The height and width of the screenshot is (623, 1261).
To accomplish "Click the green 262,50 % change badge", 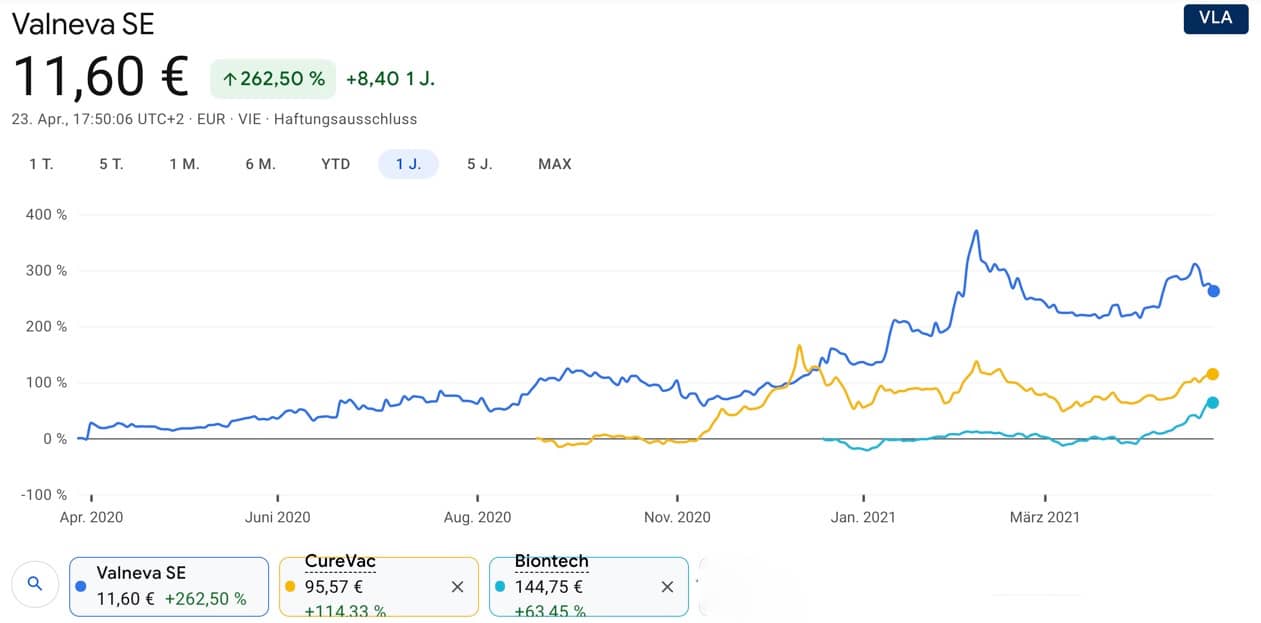I will pos(272,79).
